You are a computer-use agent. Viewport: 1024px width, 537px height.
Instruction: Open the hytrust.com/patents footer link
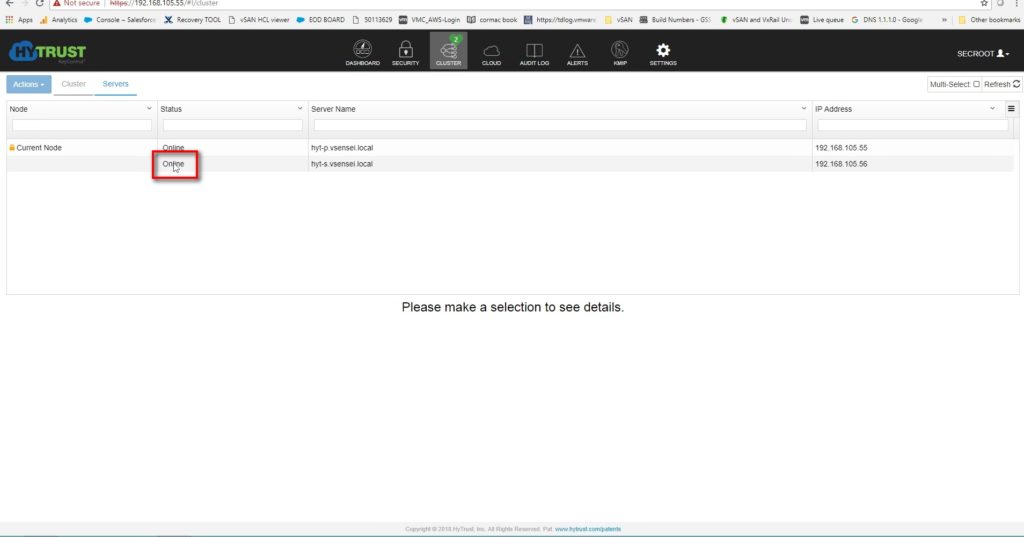588,529
